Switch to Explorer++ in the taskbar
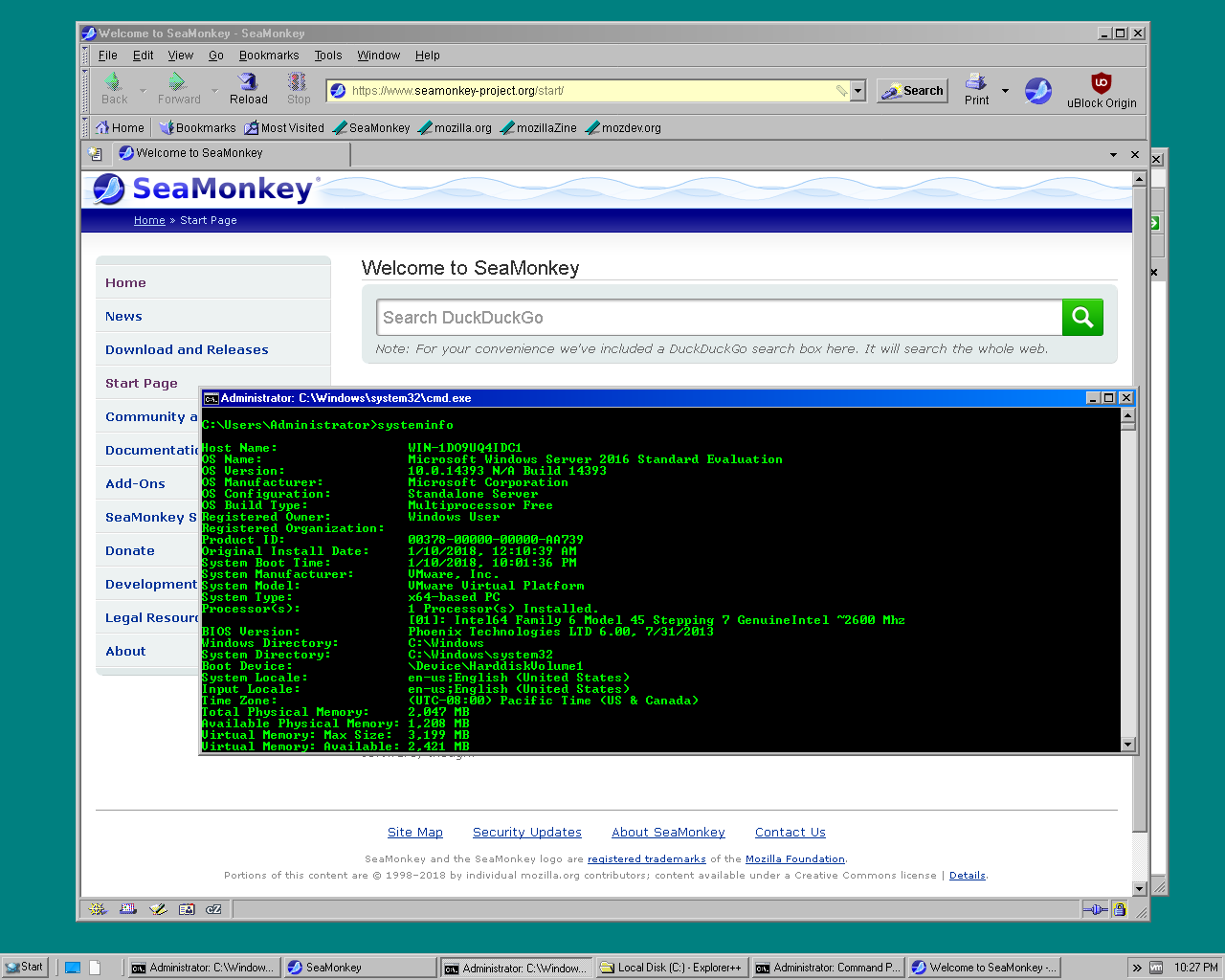The width and height of the screenshot is (1225, 980). click(671, 968)
